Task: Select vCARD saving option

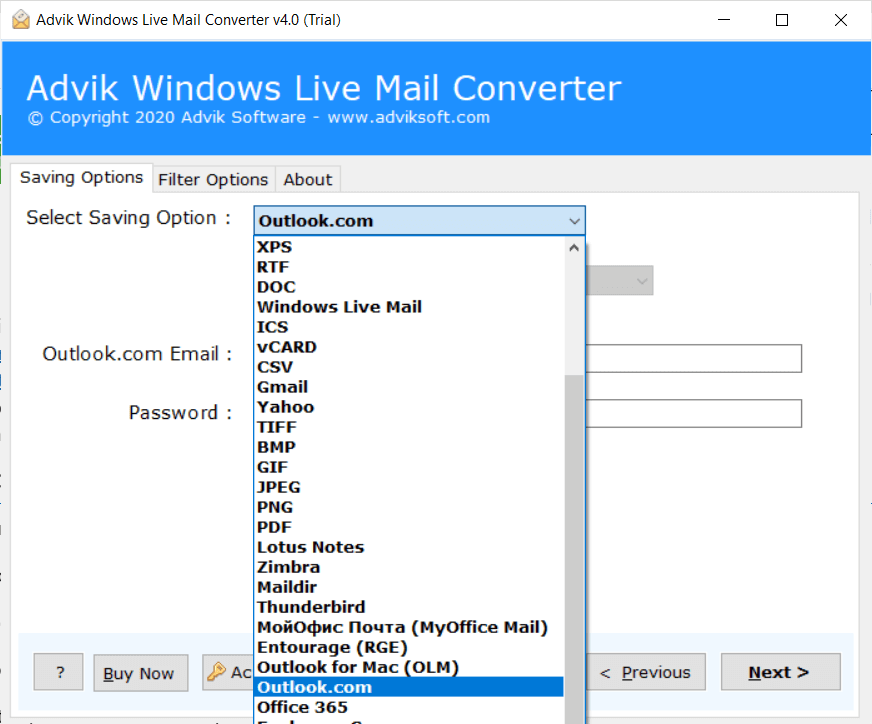Action: coord(409,347)
